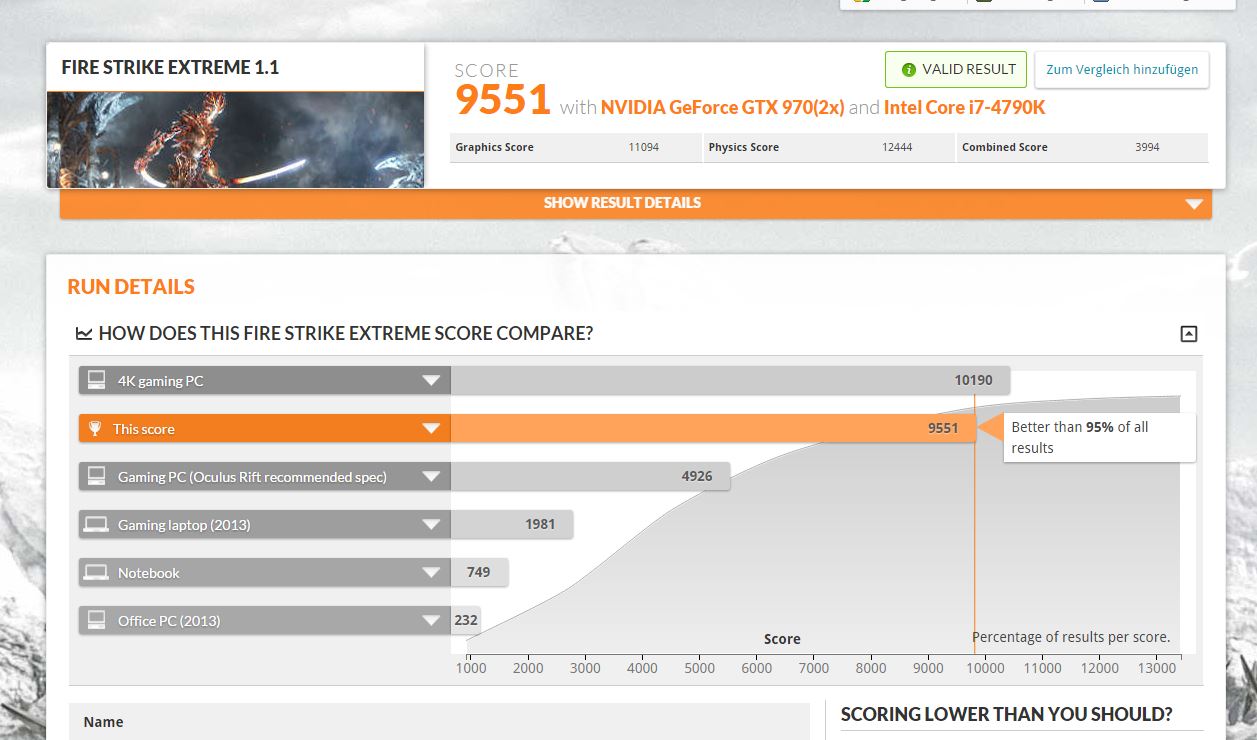Open the Intel Core i7-4790K link
The image size is (1257, 740).
[x=964, y=107]
